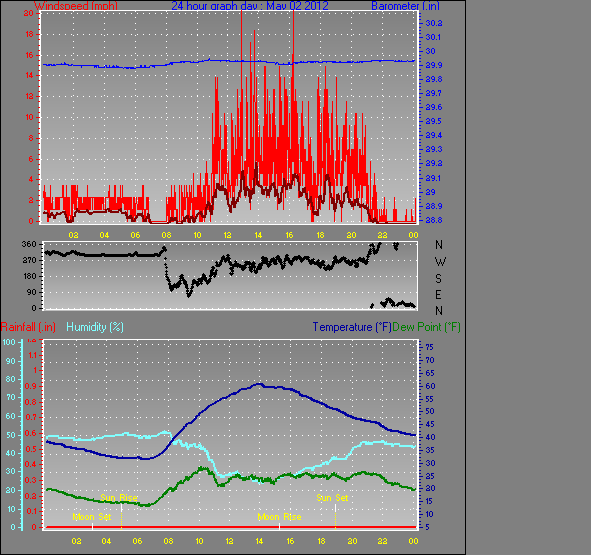Screen dimensions: 591x555
Task: Click the bottom N compass letter beside 0
Action: point(439,311)
